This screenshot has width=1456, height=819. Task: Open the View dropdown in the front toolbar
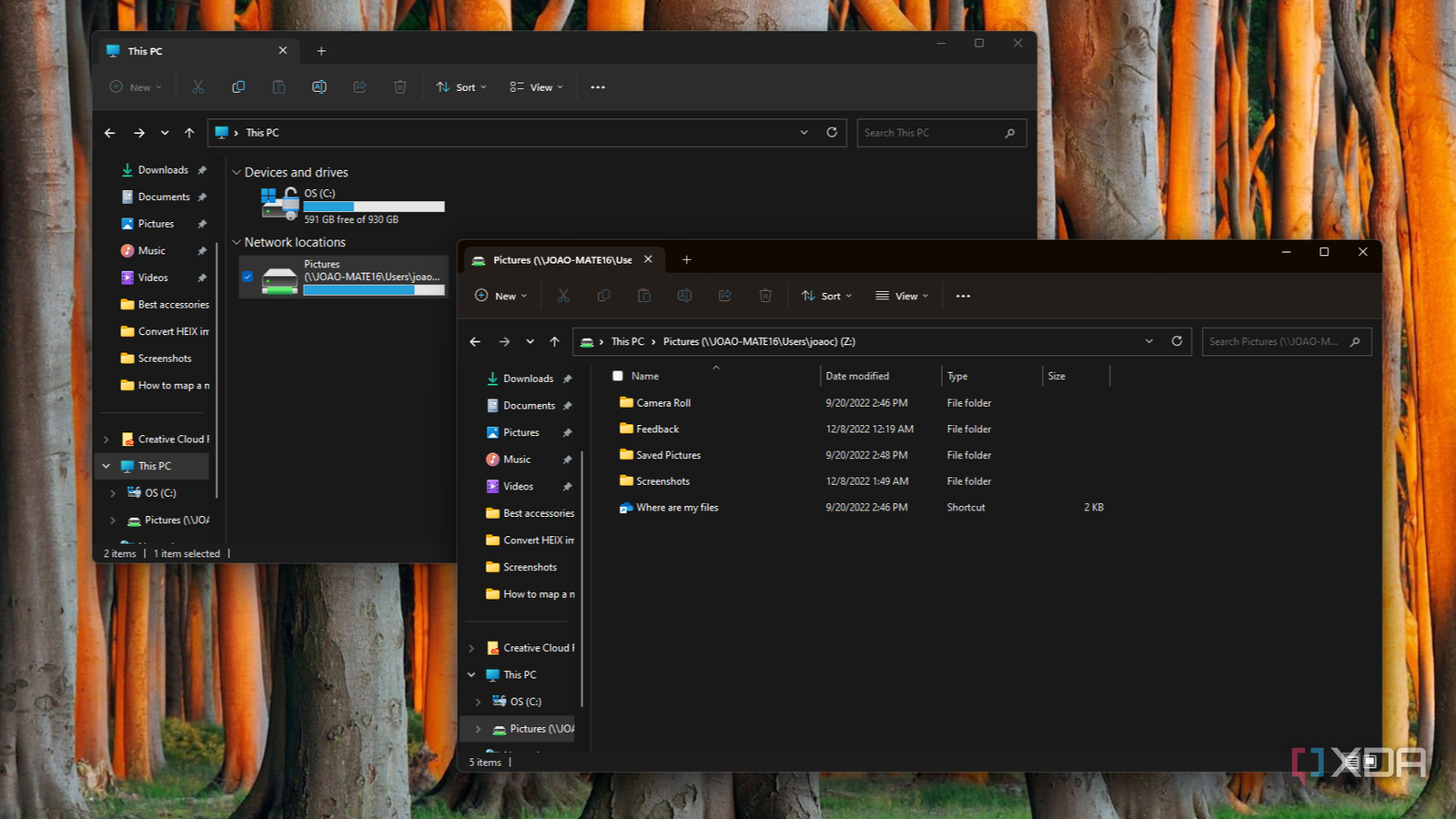click(x=900, y=296)
